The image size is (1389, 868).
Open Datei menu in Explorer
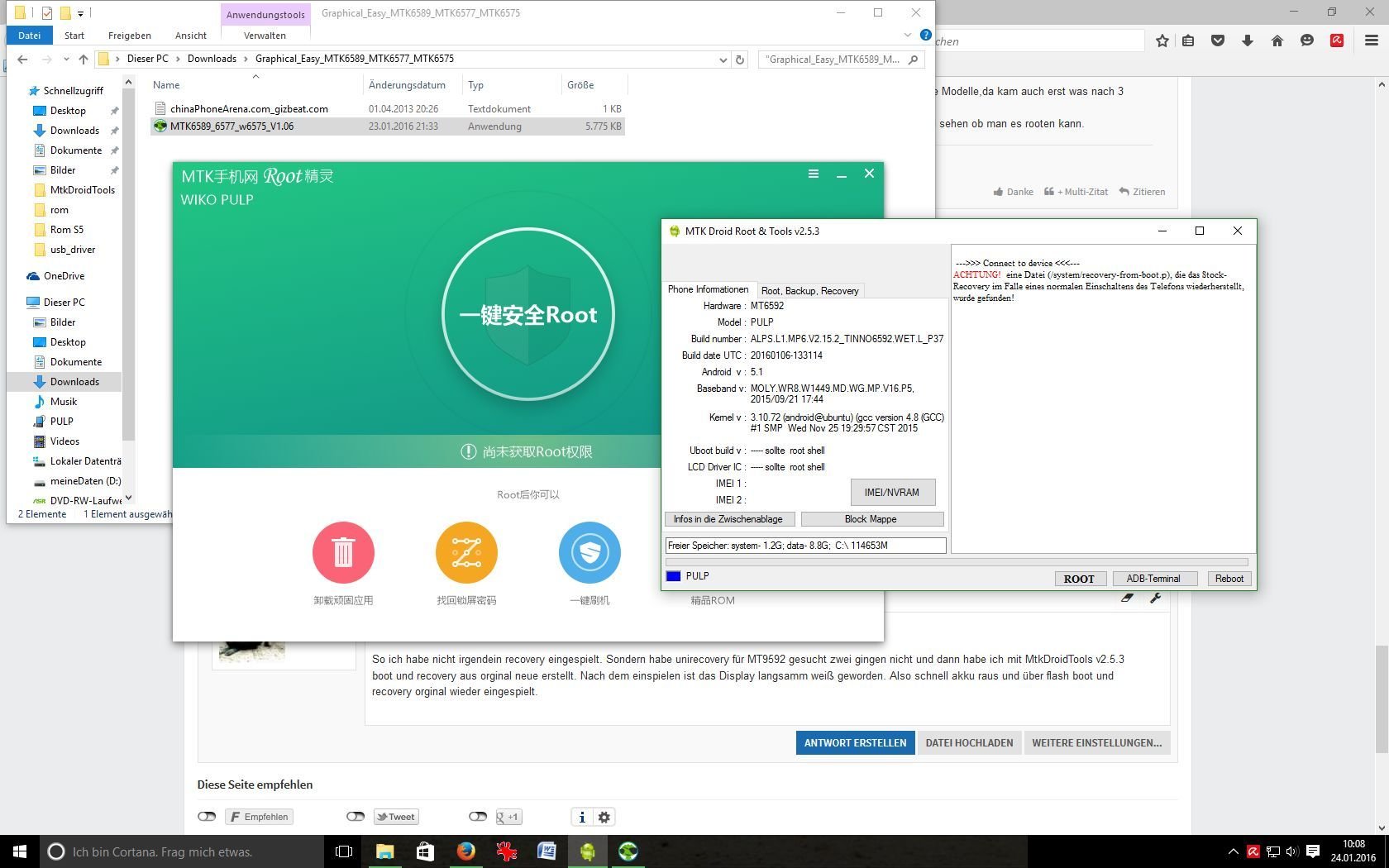click(x=29, y=36)
